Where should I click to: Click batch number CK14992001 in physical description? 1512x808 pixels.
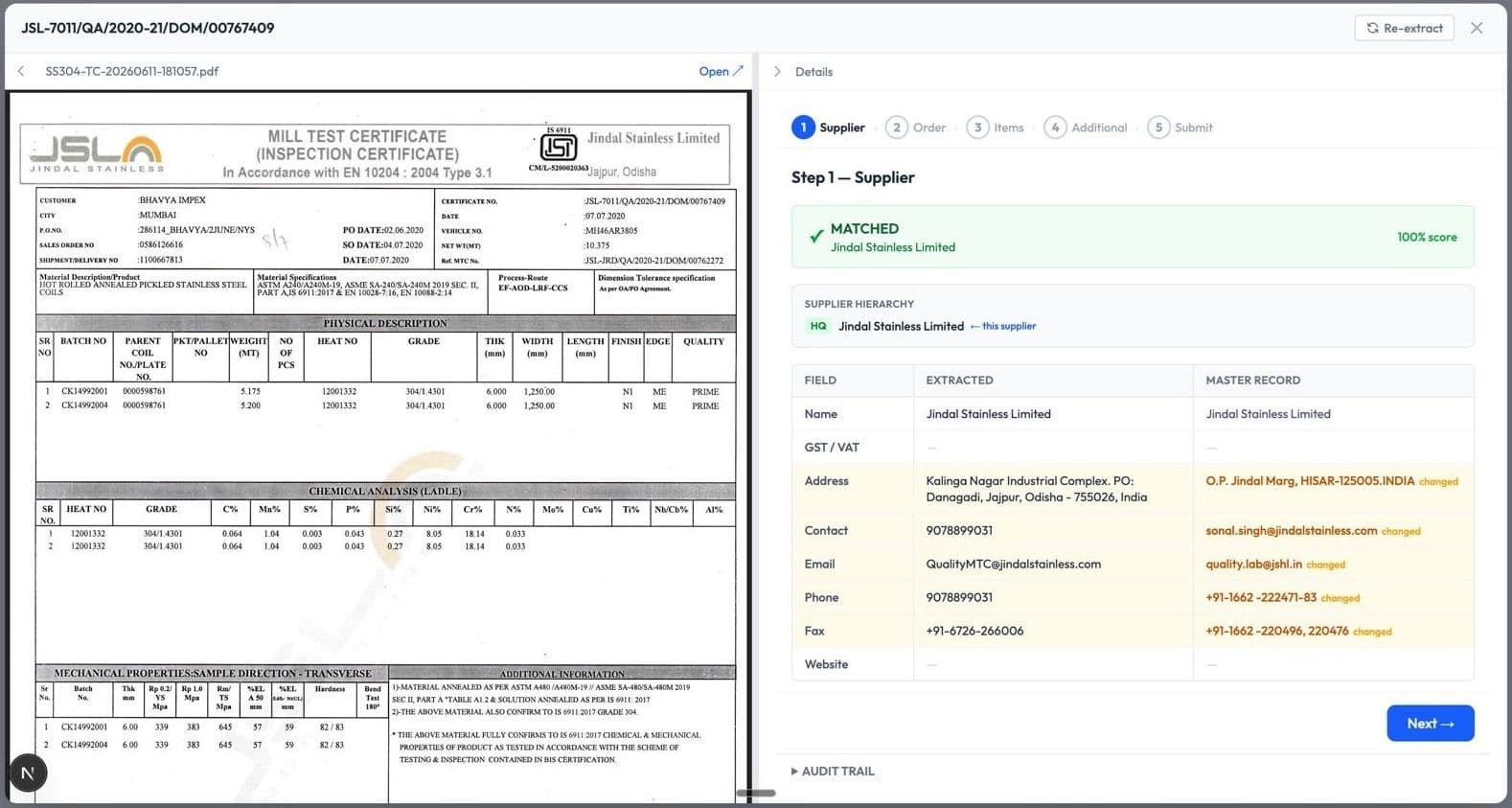(x=84, y=391)
